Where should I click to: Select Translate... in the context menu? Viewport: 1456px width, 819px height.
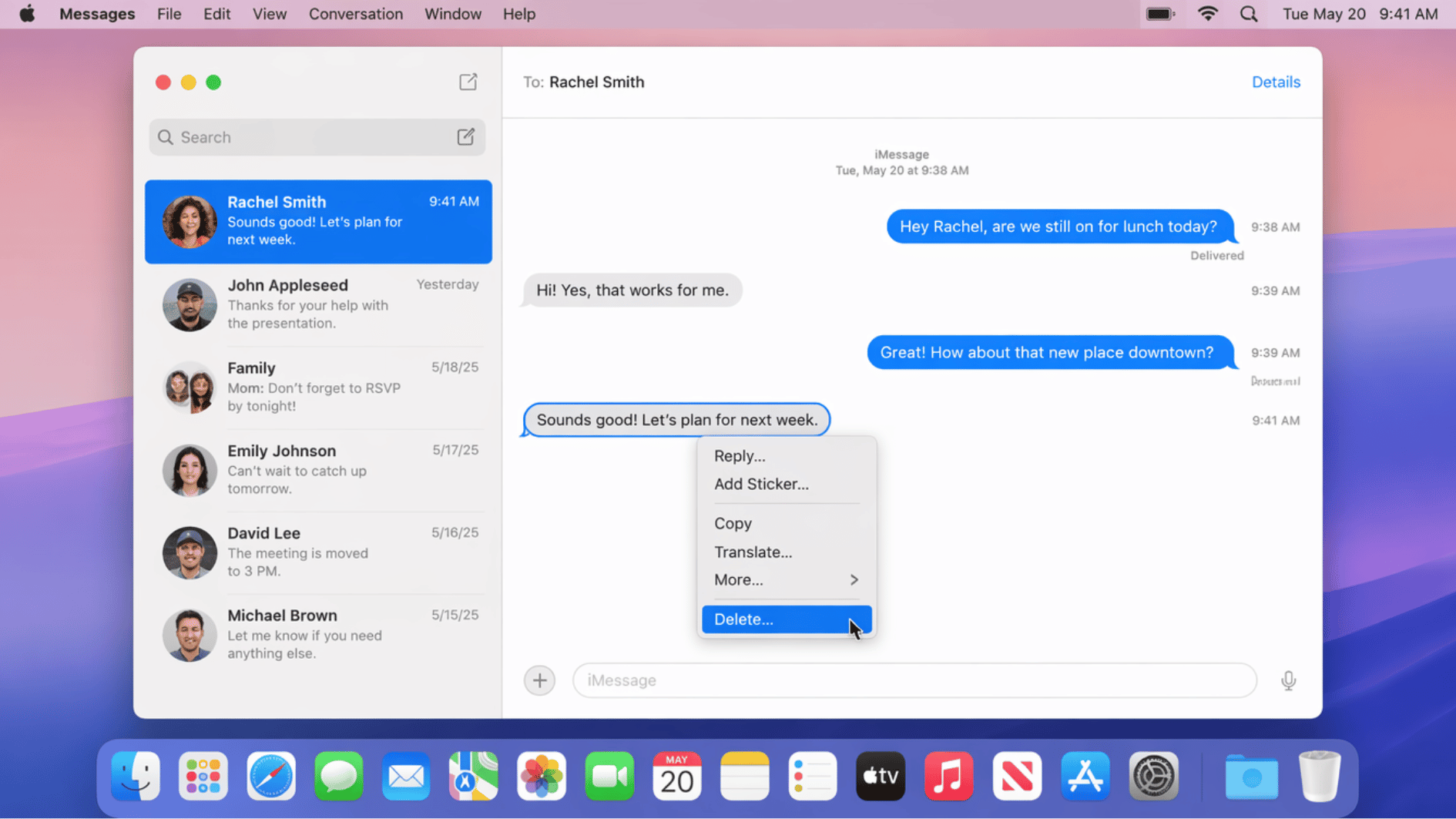pos(786,552)
